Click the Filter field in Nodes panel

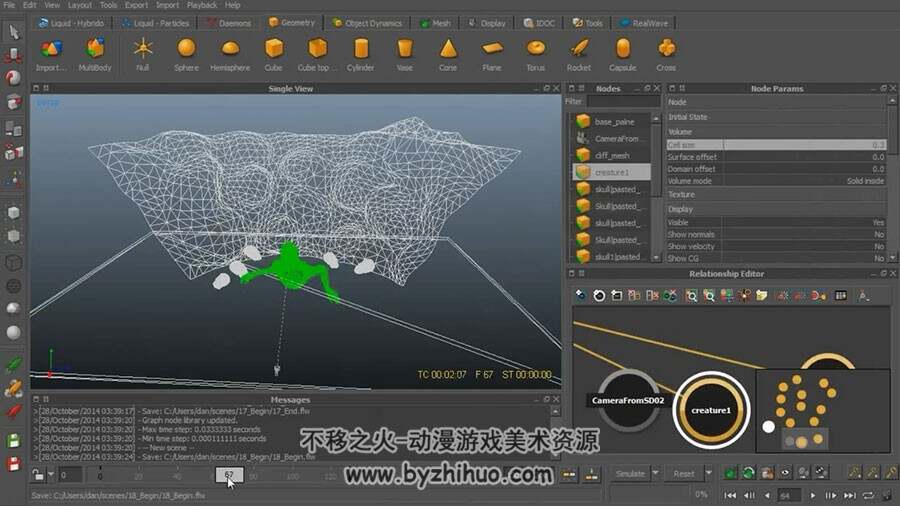(623, 102)
